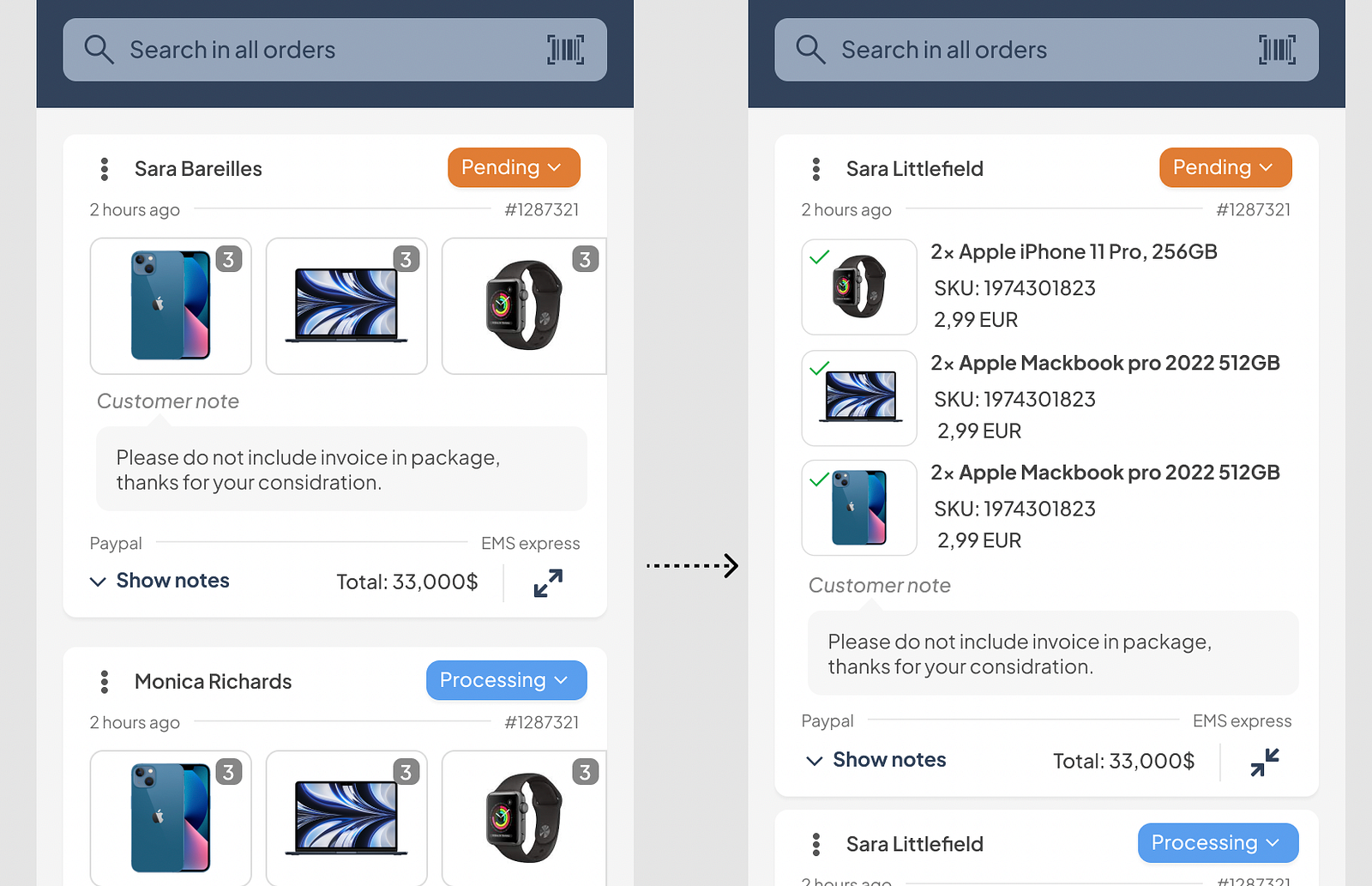Screen dimensions: 1372x886
Task: Expand Show notes in Sara Bareilles order
Action: point(159,581)
